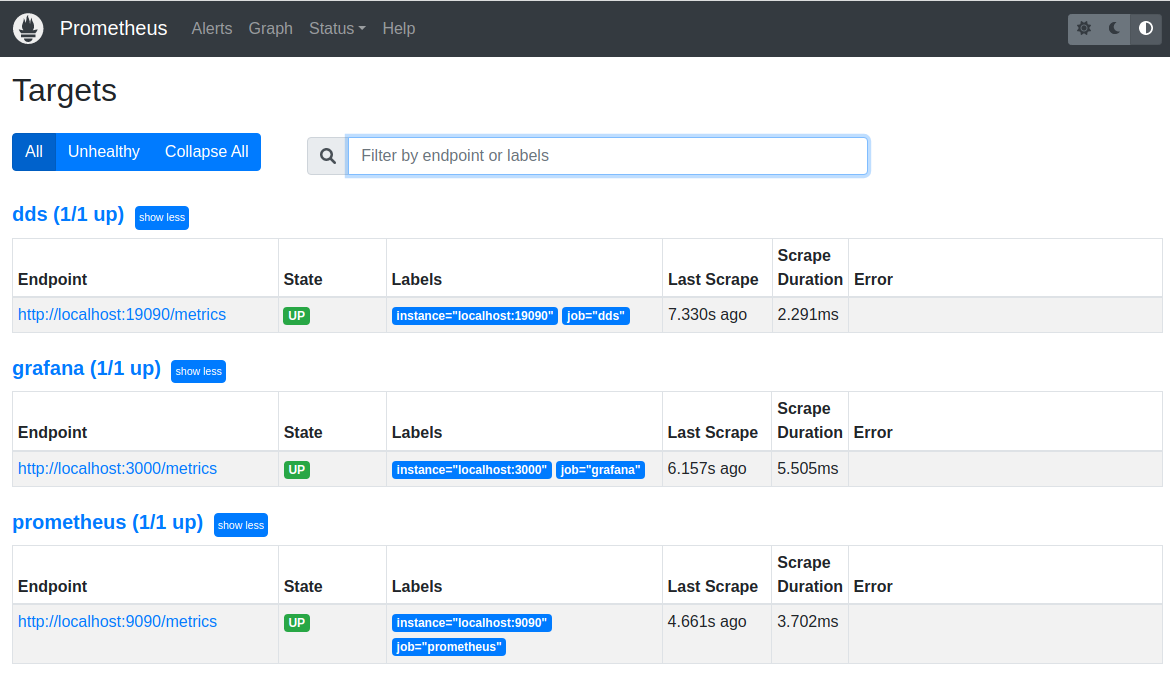Collapse grafana pool with show less
This screenshot has height=682, width=1170.
(198, 372)
